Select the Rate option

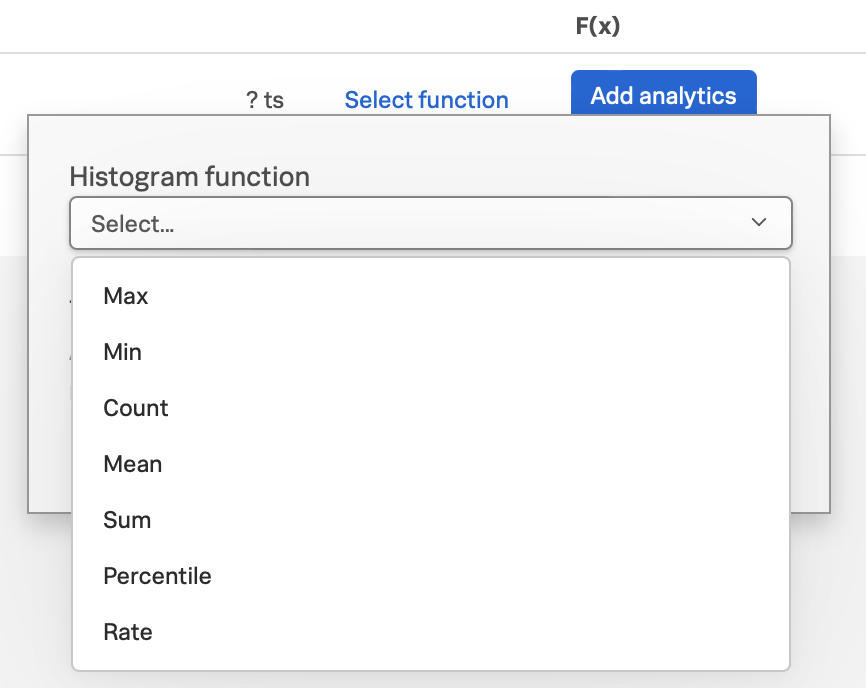(x=431, y=632)
